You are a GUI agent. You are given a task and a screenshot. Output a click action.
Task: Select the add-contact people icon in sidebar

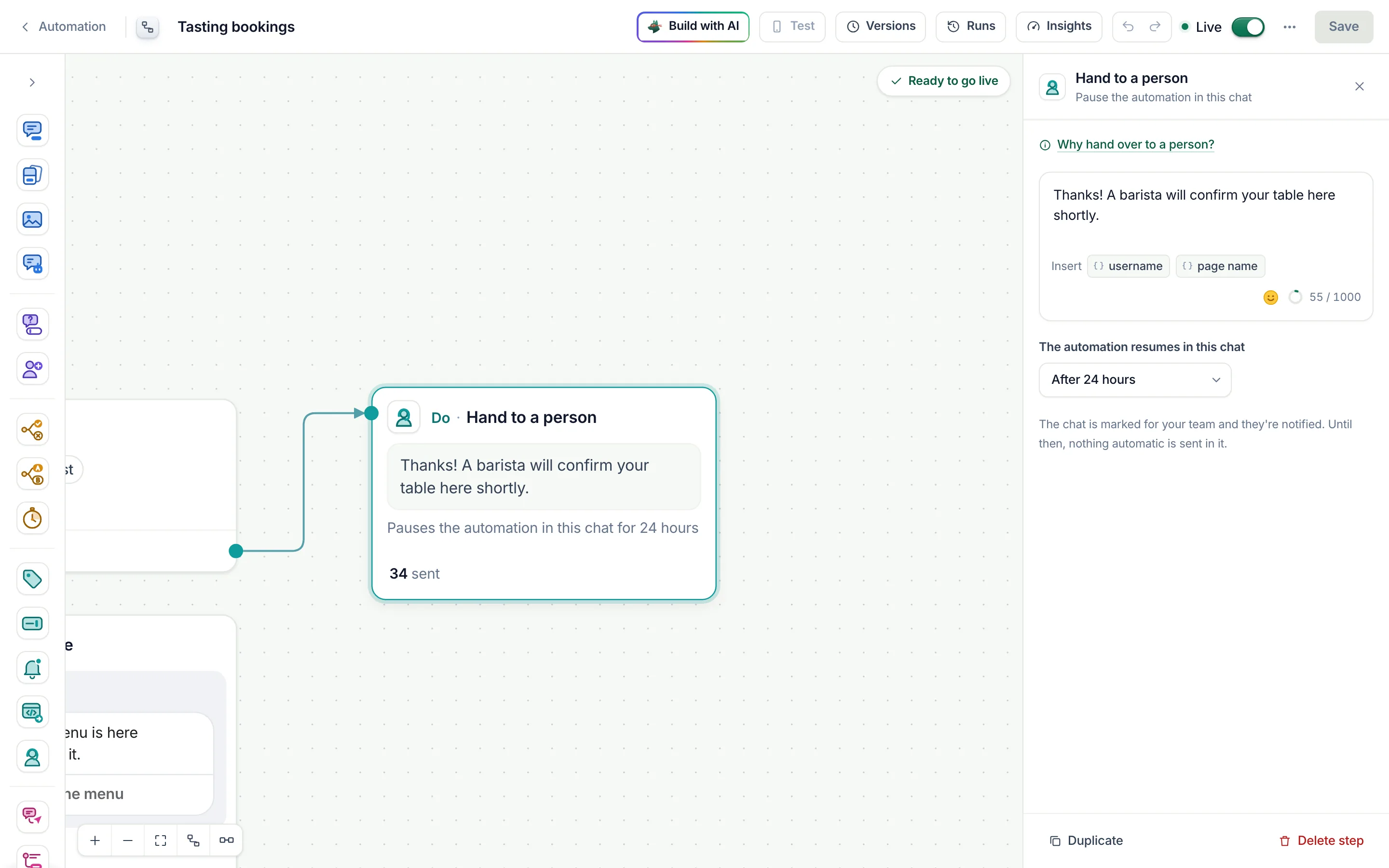[32, 368]
